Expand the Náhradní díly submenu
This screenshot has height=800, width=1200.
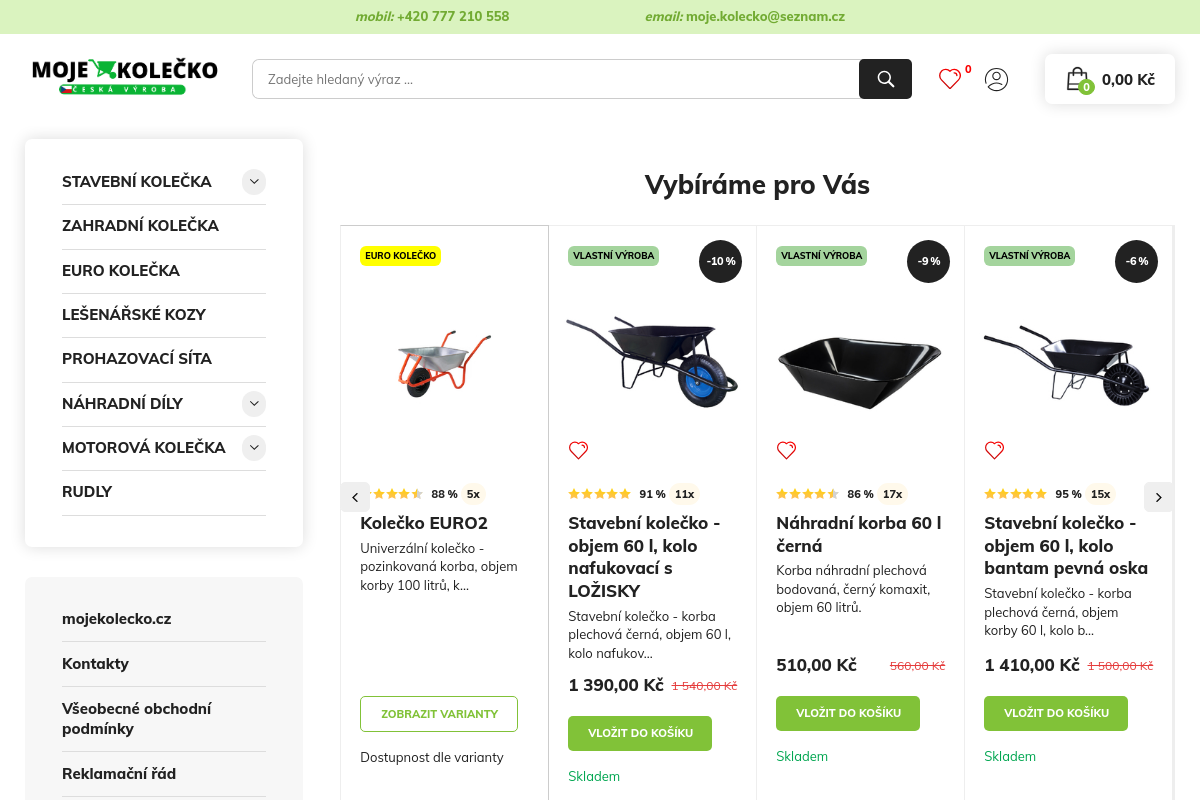click(x=254, y=404)
